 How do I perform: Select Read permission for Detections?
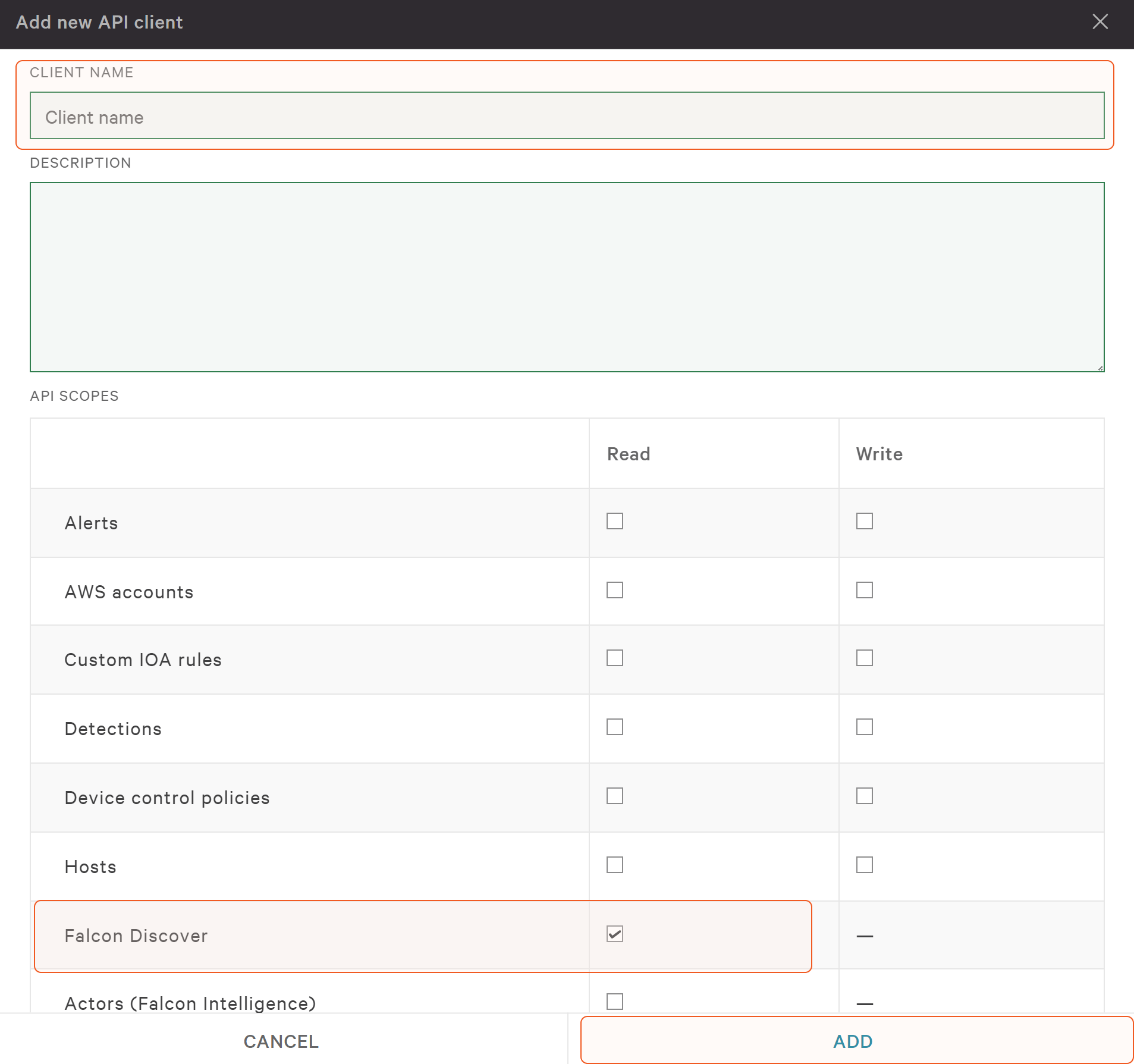(x=614, y=727)
